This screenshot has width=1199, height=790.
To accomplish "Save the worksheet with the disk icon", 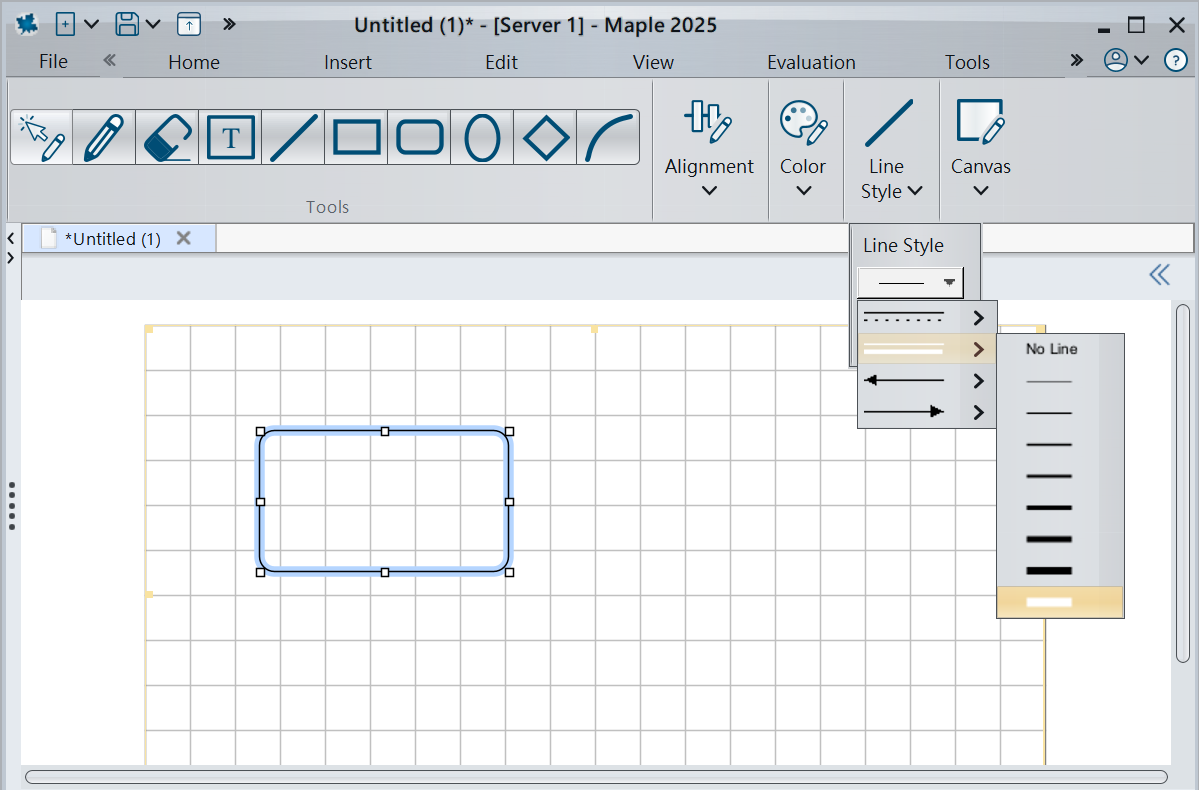I will coord(127,24).
